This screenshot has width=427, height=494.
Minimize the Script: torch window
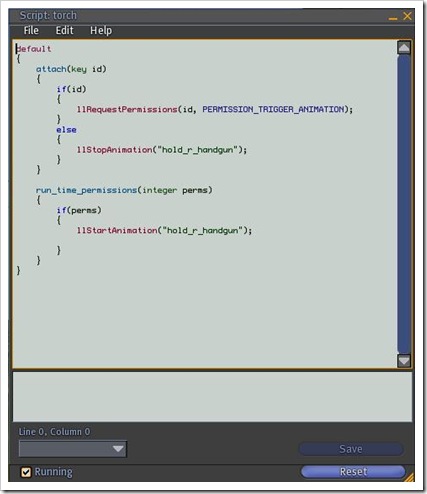[393, 18]
